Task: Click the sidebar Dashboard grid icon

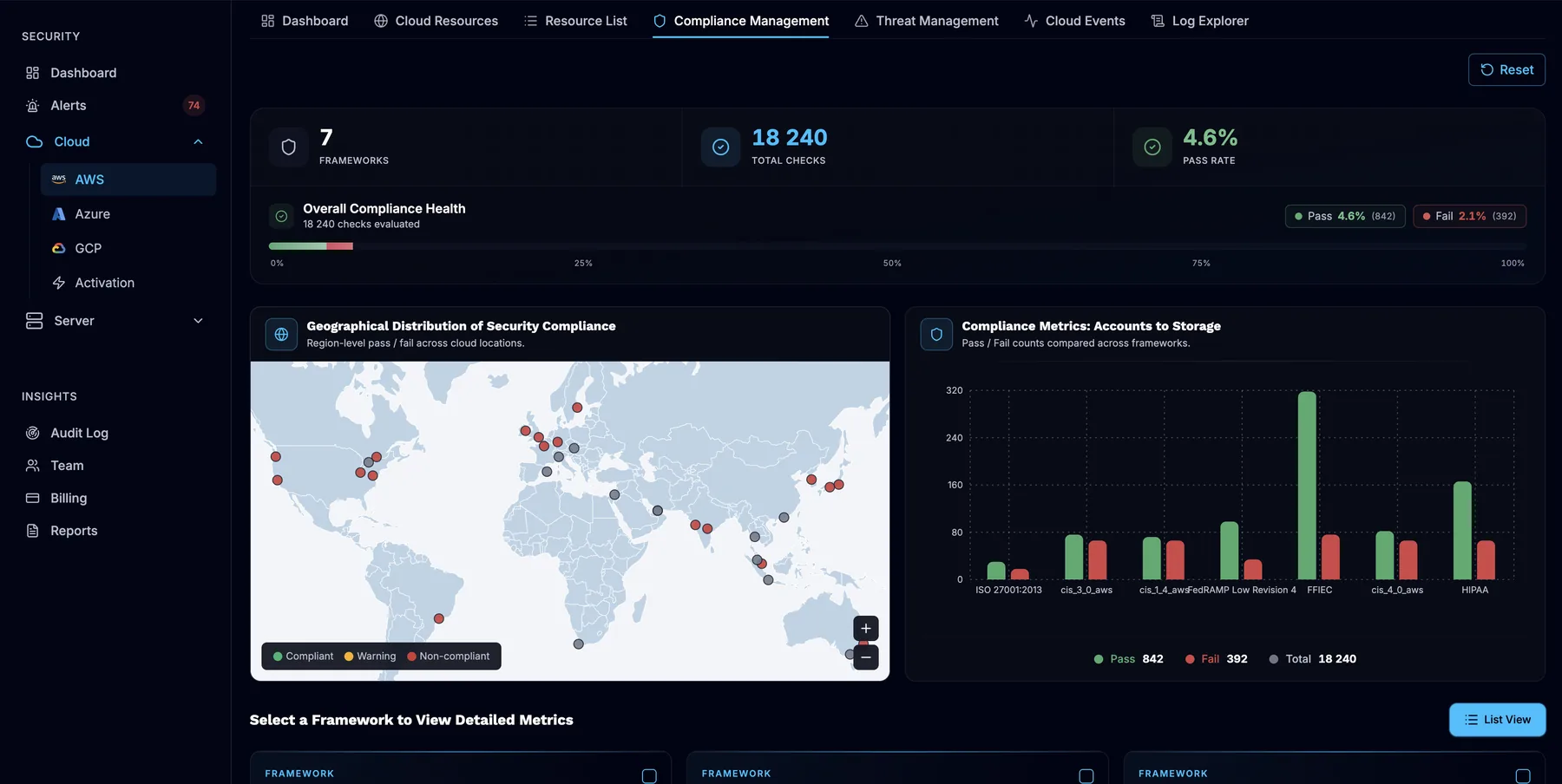Action: [x=33, y=73]
